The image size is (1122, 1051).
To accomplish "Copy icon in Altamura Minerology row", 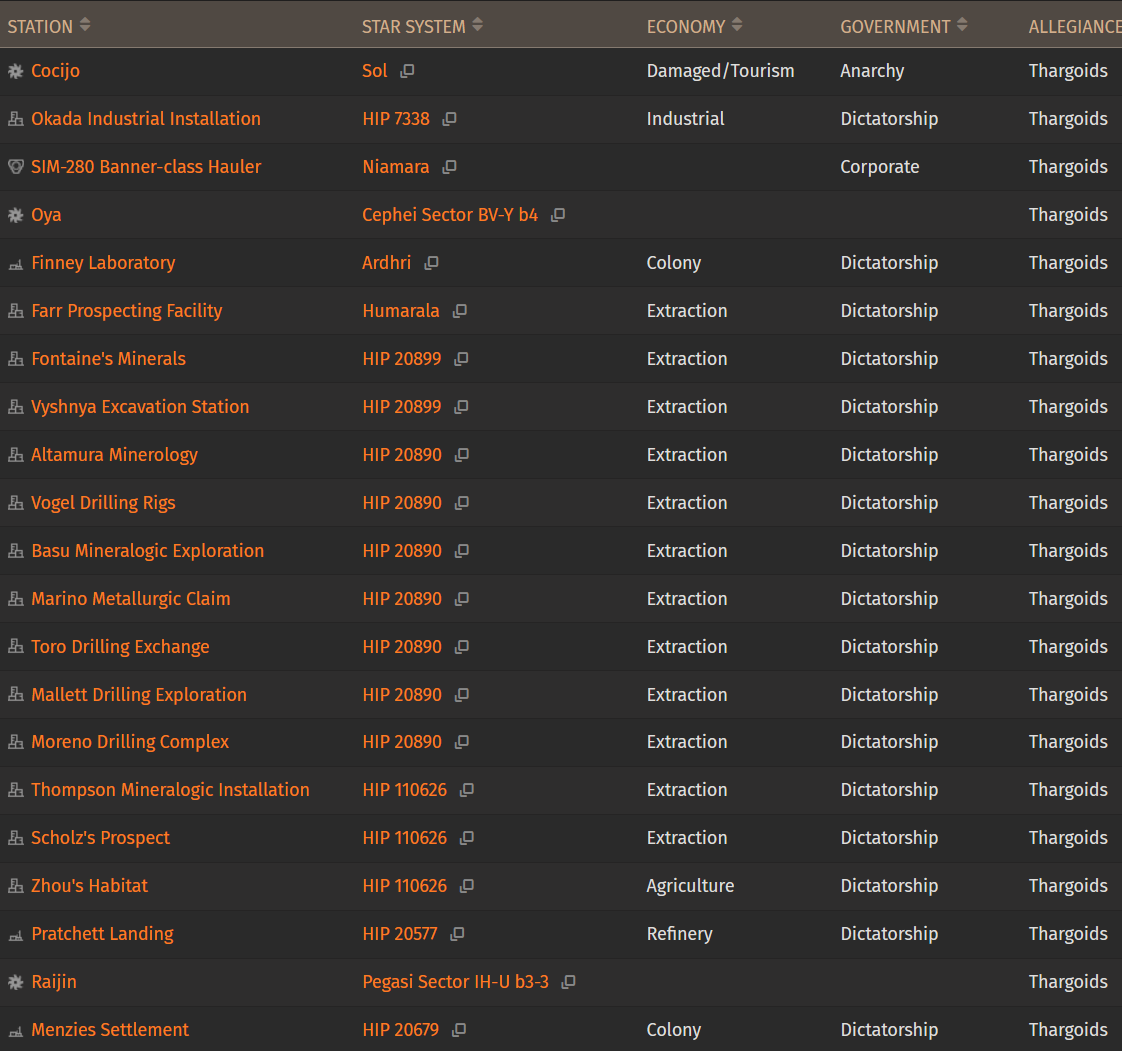I will click(462, 454).
